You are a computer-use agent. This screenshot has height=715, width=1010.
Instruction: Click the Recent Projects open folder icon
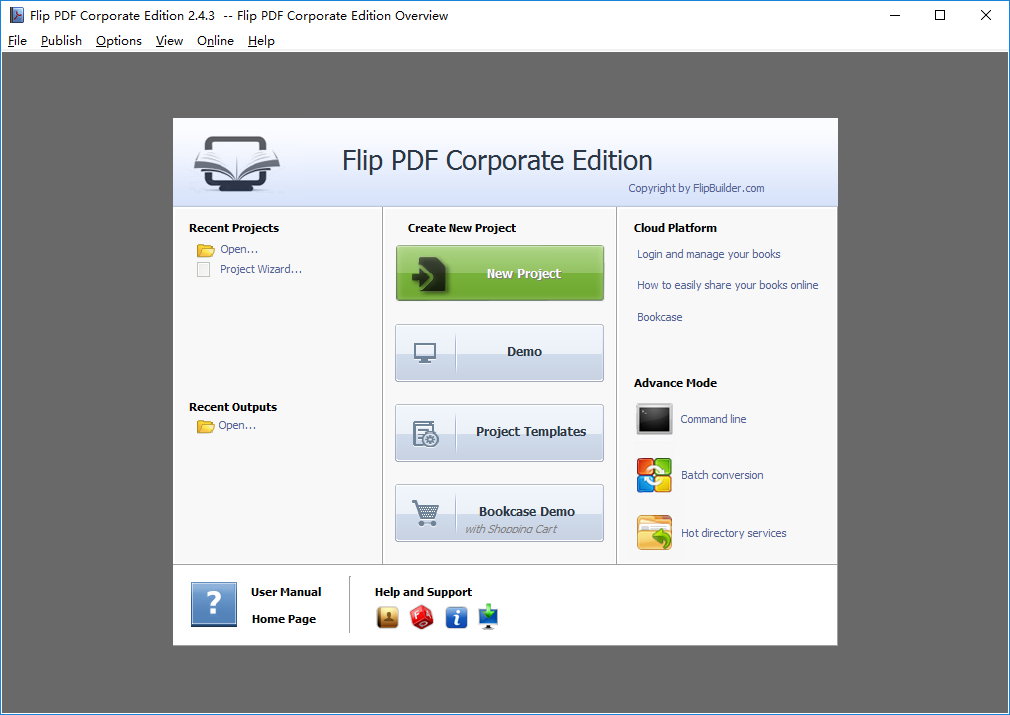pos(205,250)
